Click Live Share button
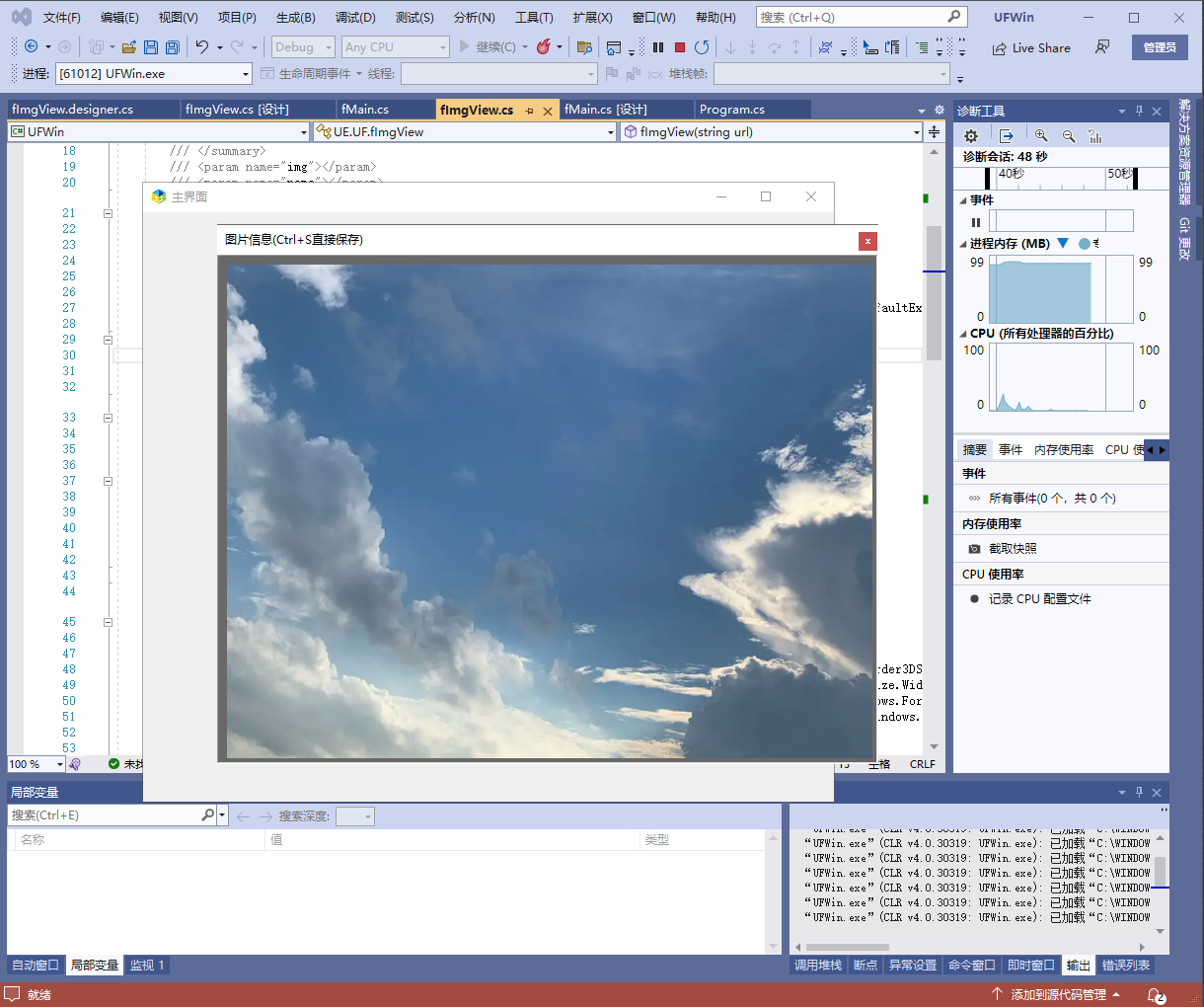This screenshot has width=1204, height=1007. [1031, 47]
